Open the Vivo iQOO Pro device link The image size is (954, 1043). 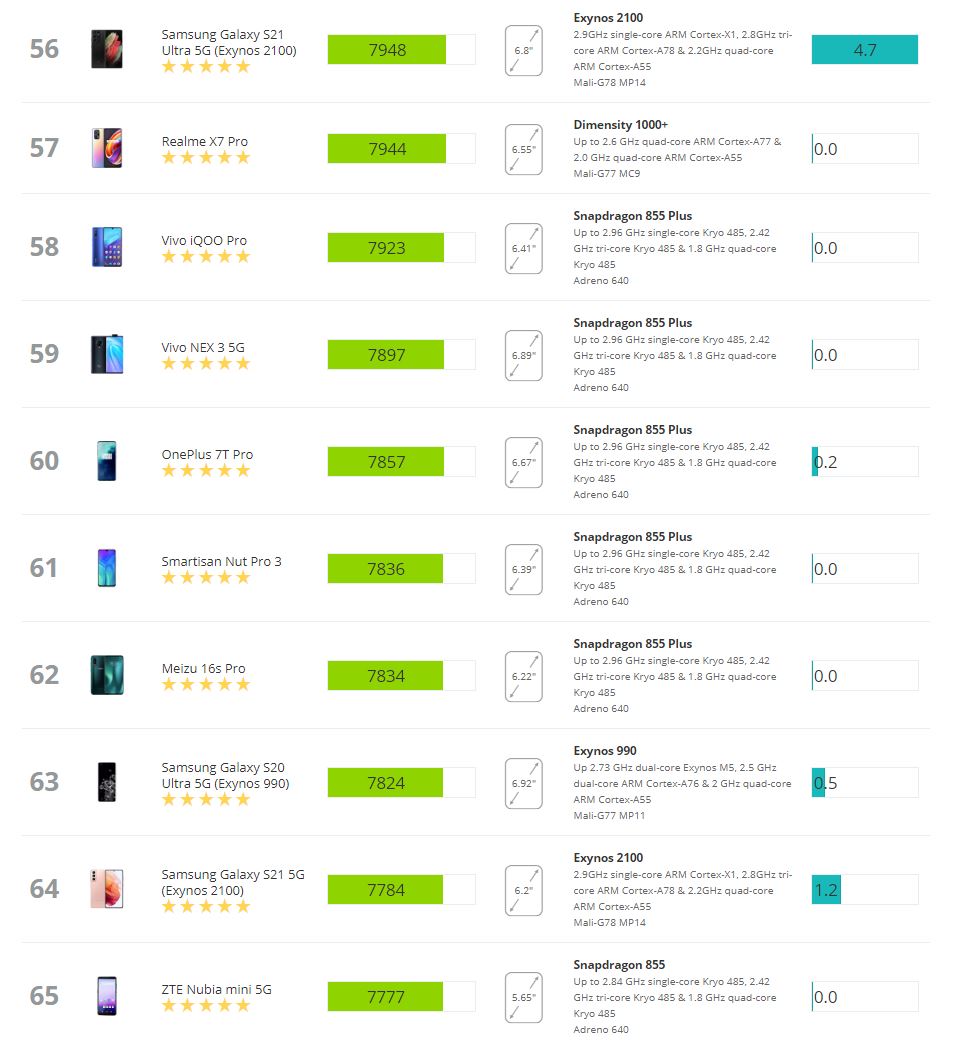tap(204, 241)
